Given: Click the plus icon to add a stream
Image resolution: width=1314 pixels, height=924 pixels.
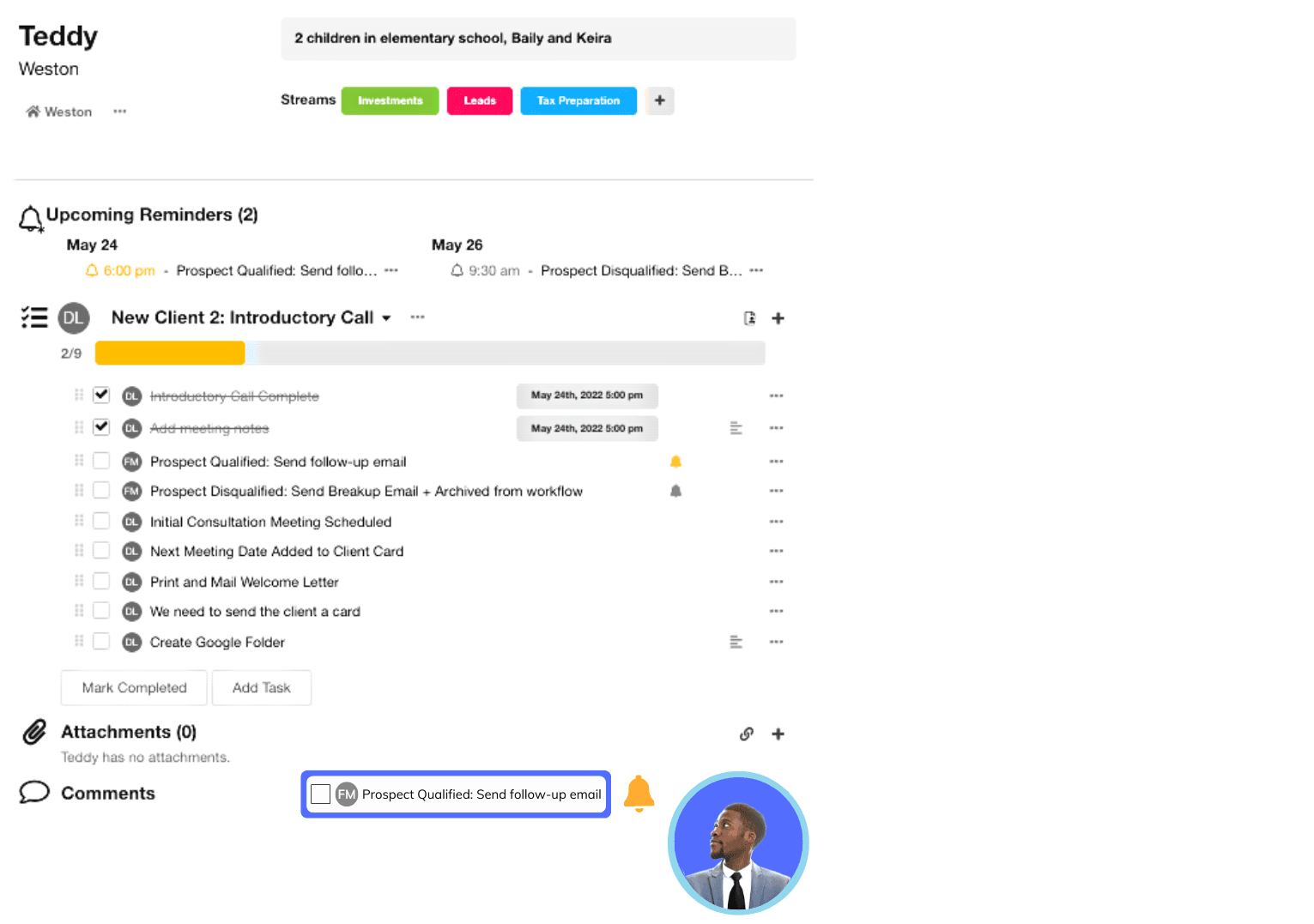Looking at the screenshot, I should click(x=659, y=100).
